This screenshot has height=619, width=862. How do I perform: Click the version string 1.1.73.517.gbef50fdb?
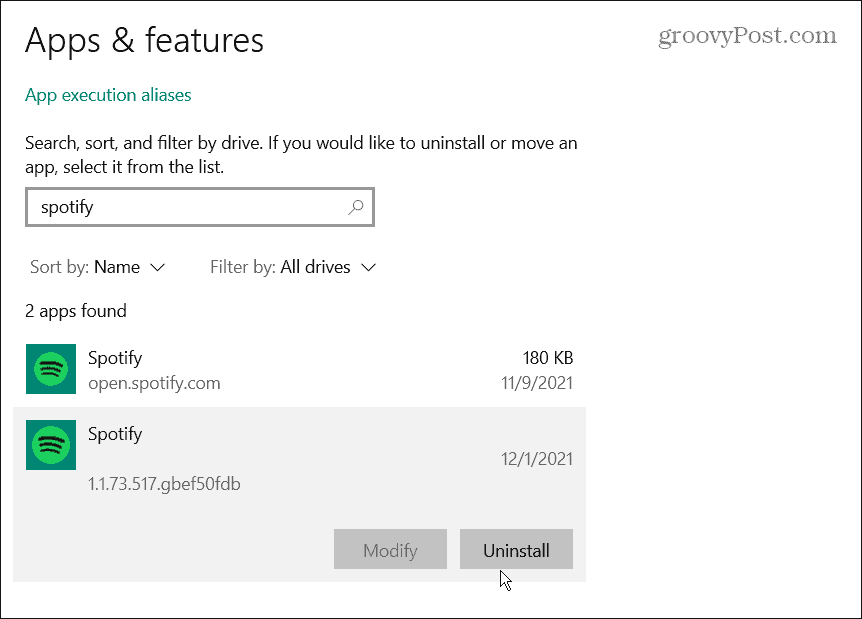[164, 484]
